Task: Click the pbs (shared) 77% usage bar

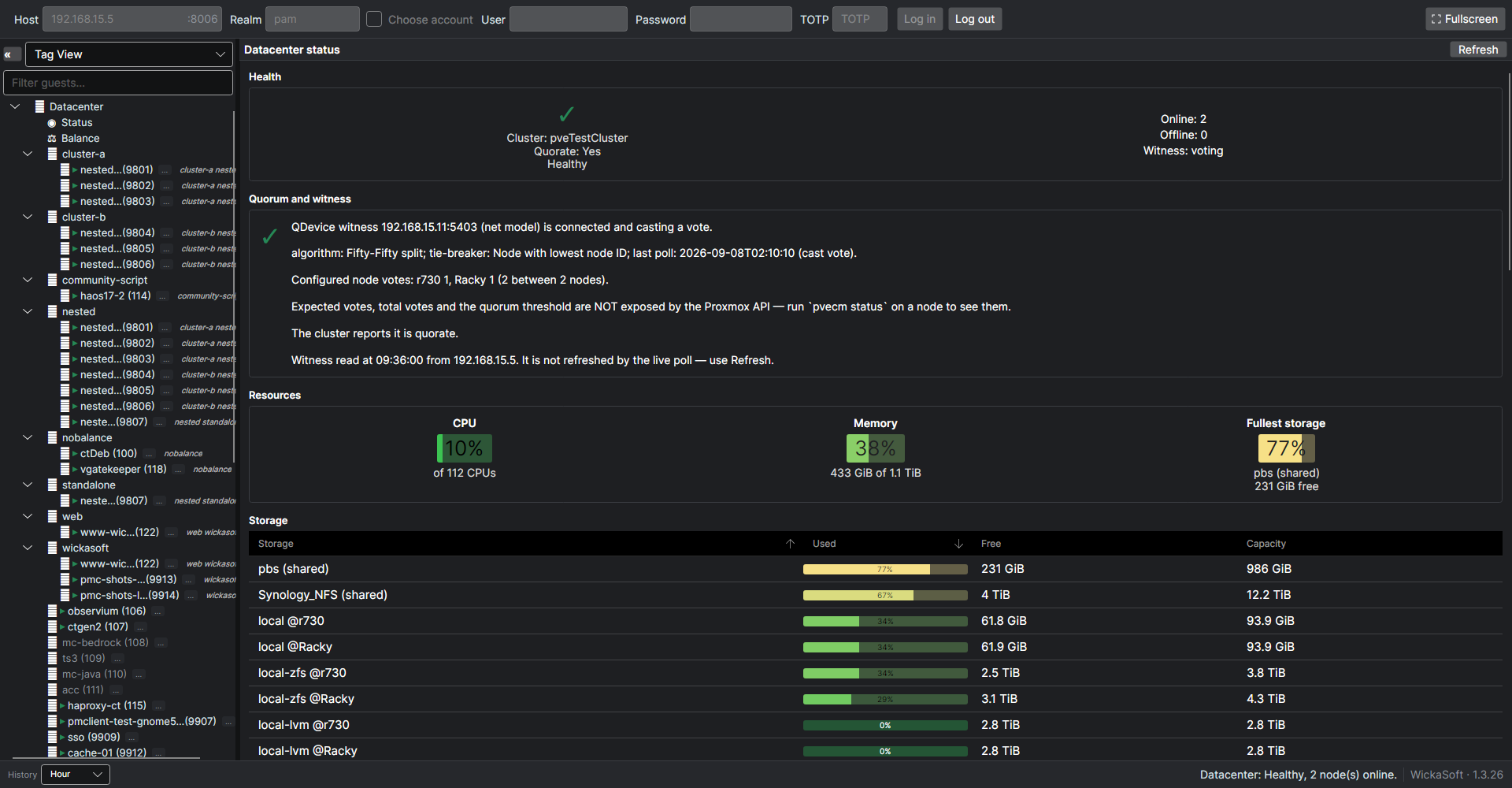Action: 885,569
